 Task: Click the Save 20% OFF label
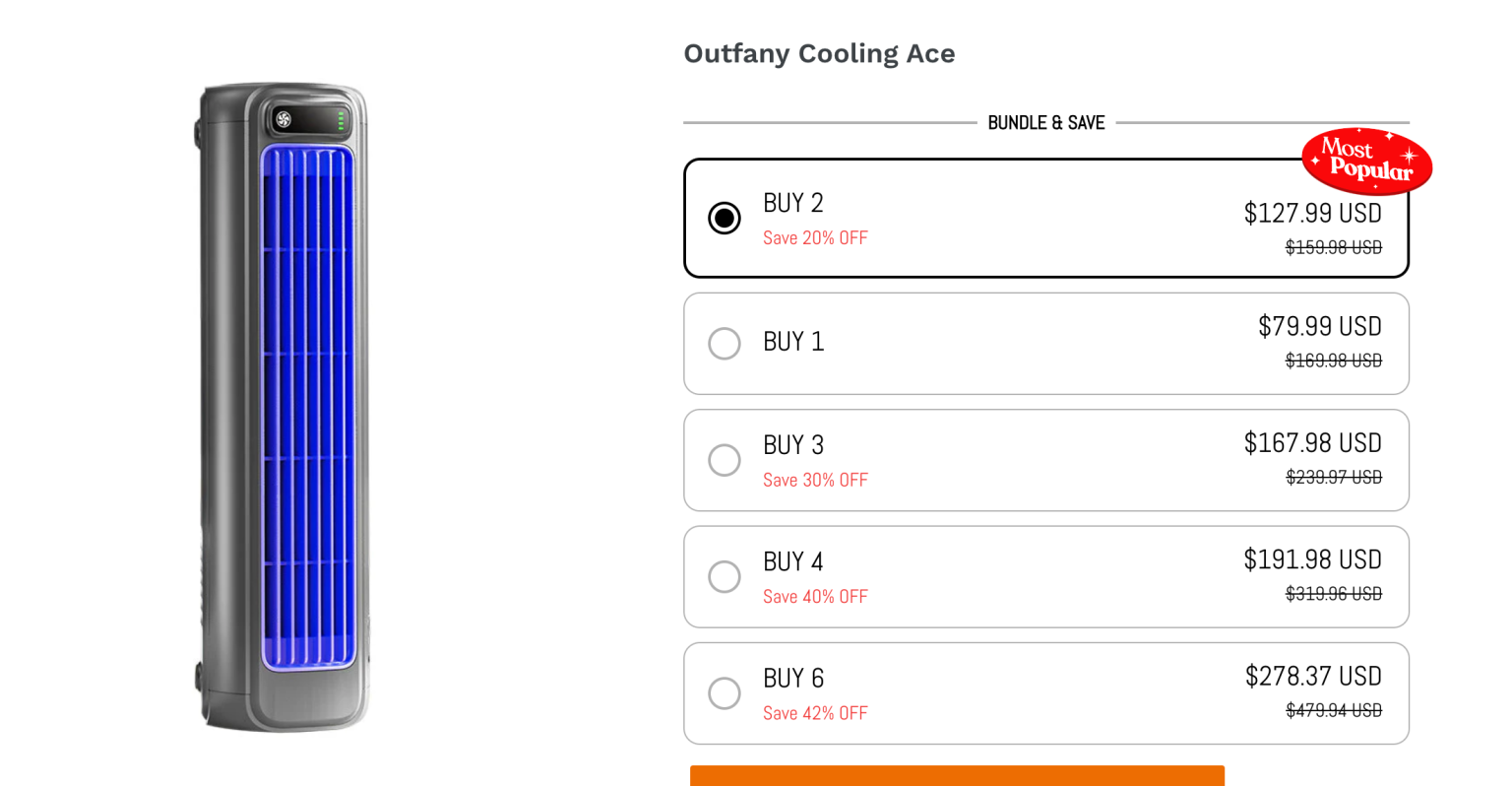click(x=815, y=237)
